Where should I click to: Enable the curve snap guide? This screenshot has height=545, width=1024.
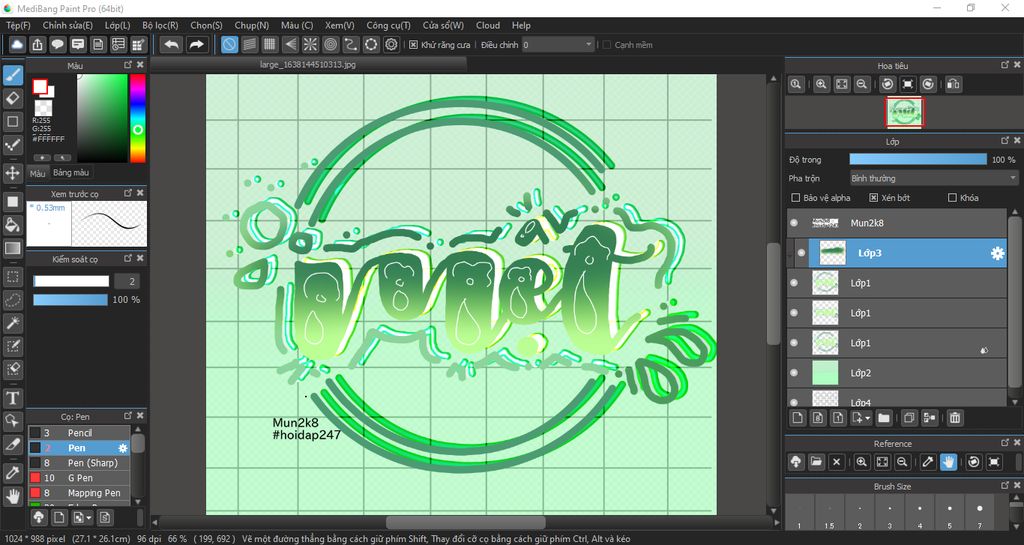[351, 44]
